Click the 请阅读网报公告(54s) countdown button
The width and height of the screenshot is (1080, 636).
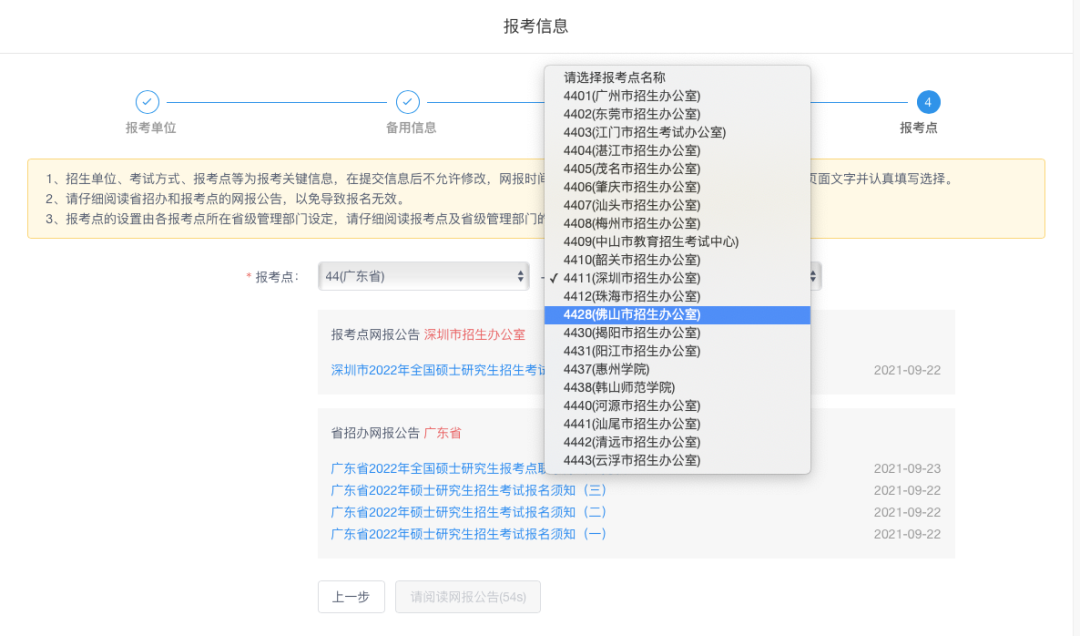(x=467, y=597)
